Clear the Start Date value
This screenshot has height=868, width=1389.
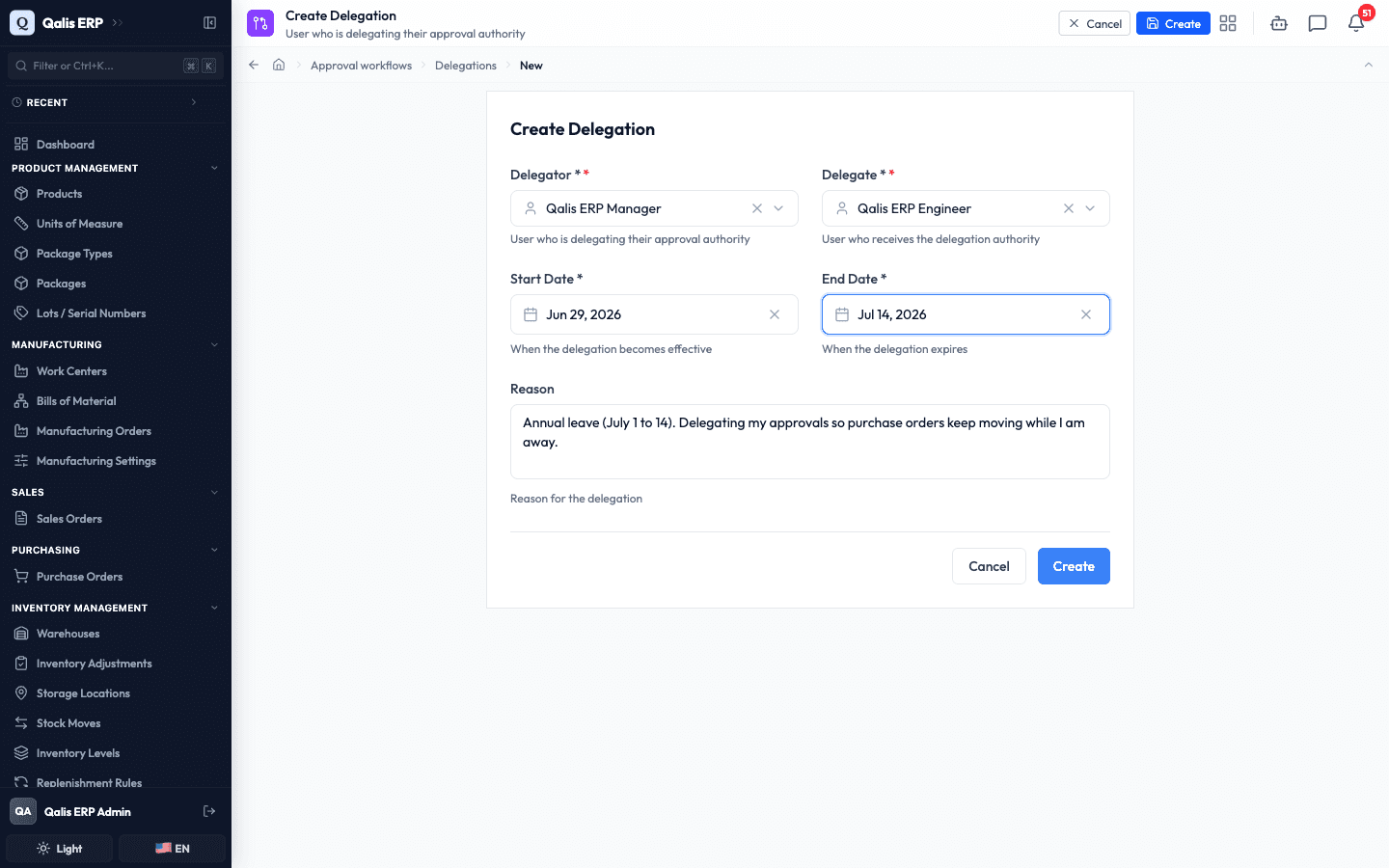point(775,314)
